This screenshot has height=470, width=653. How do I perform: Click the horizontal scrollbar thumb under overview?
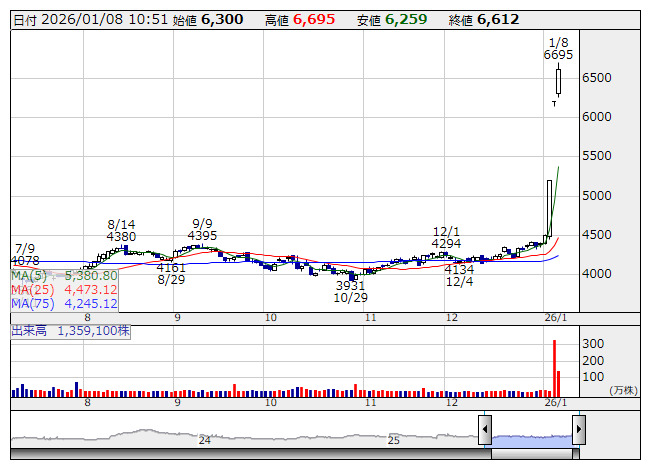[x=532, y=453]
